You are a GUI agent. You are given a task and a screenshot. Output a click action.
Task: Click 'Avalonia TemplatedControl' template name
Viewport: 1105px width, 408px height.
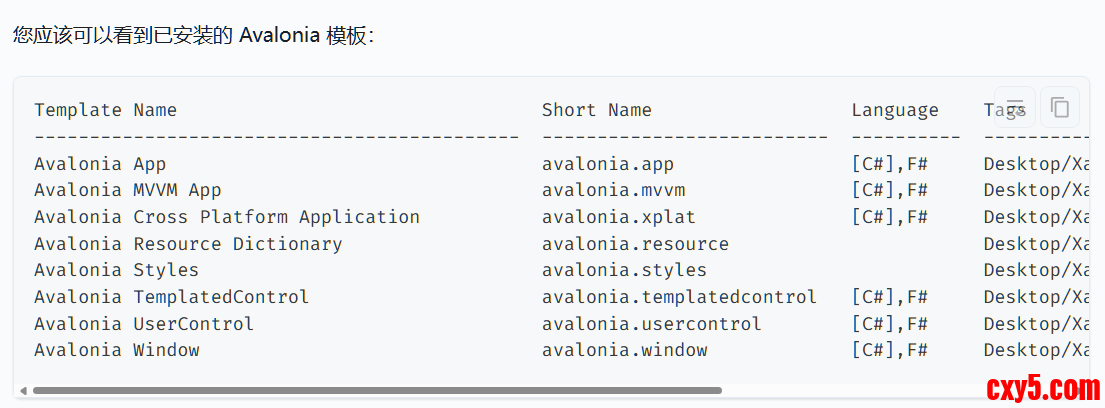(171, 297)
